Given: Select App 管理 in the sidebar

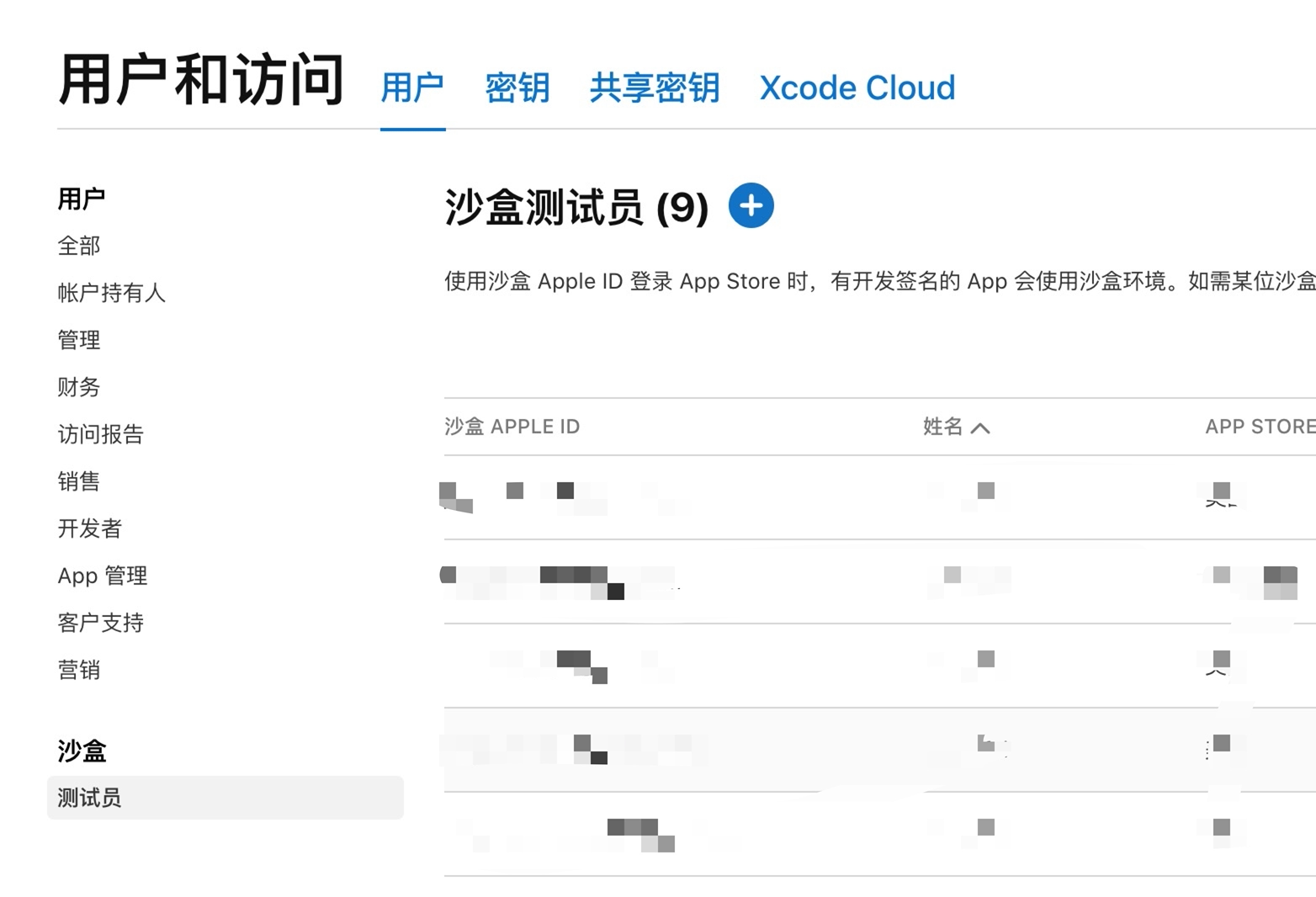Looking at the screenshot, I should [x=103, y=576].
